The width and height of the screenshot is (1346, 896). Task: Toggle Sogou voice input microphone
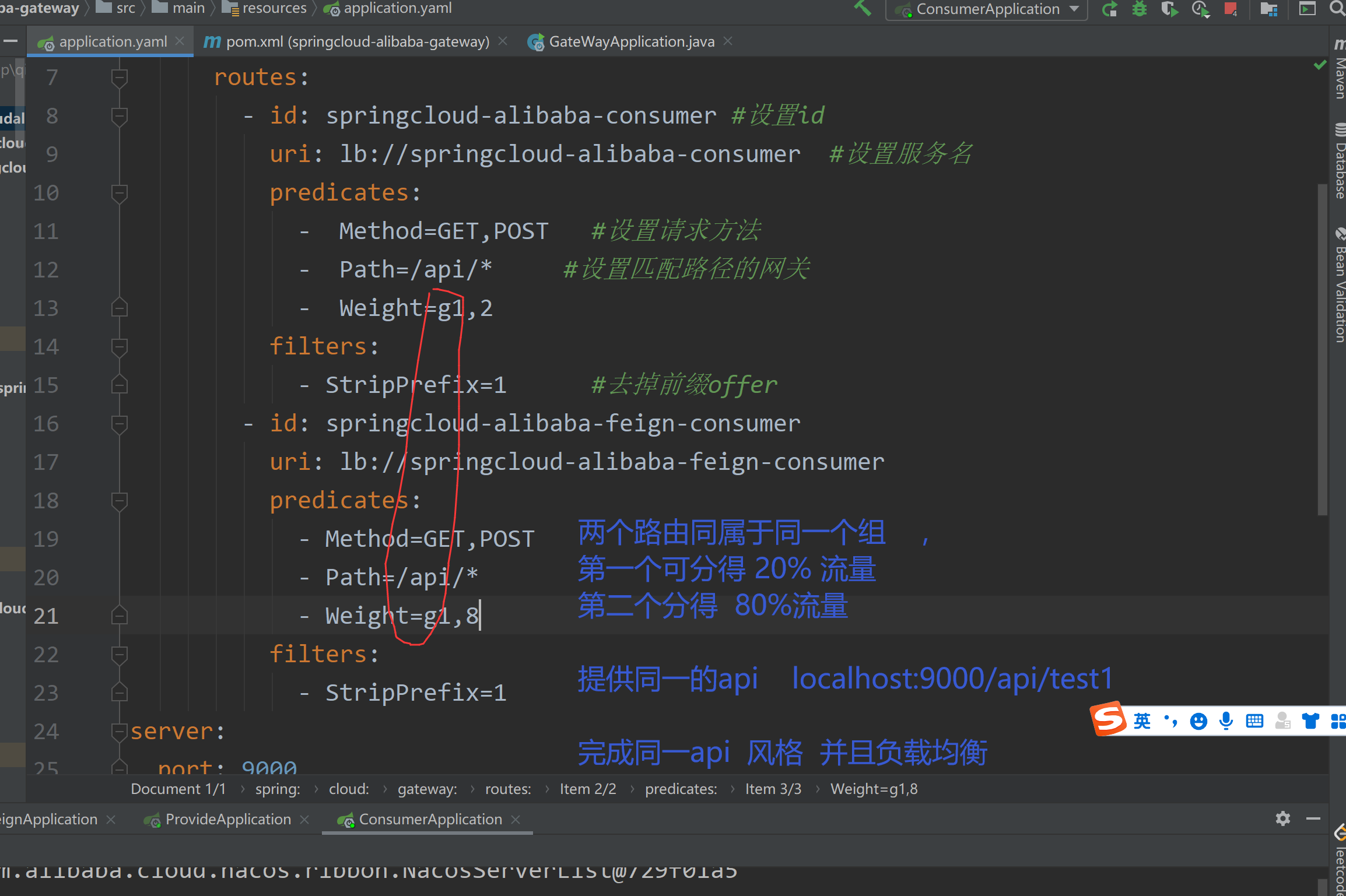point(1226,721)
